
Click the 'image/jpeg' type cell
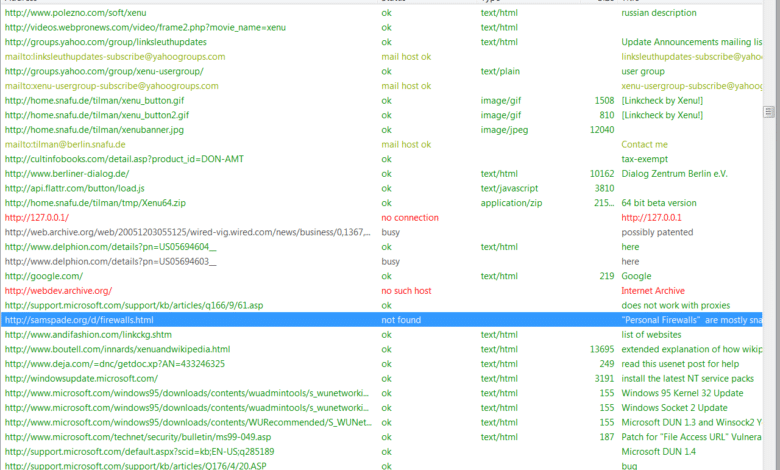pos(504,130)
